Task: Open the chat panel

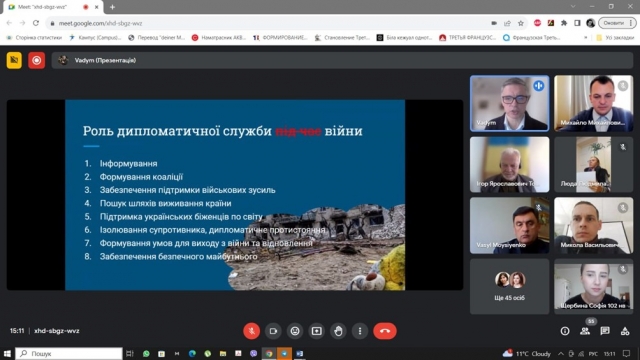Action: click(x=605, y=331)
